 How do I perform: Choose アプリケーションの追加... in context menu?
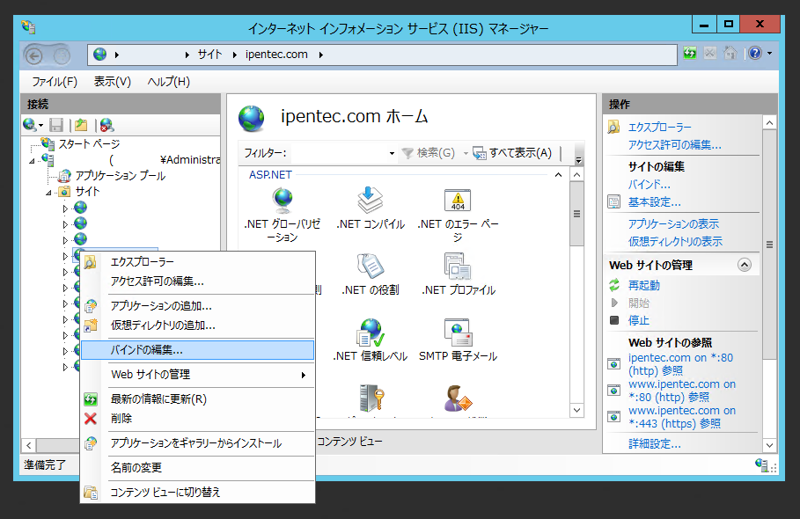(x=197, y=306)
